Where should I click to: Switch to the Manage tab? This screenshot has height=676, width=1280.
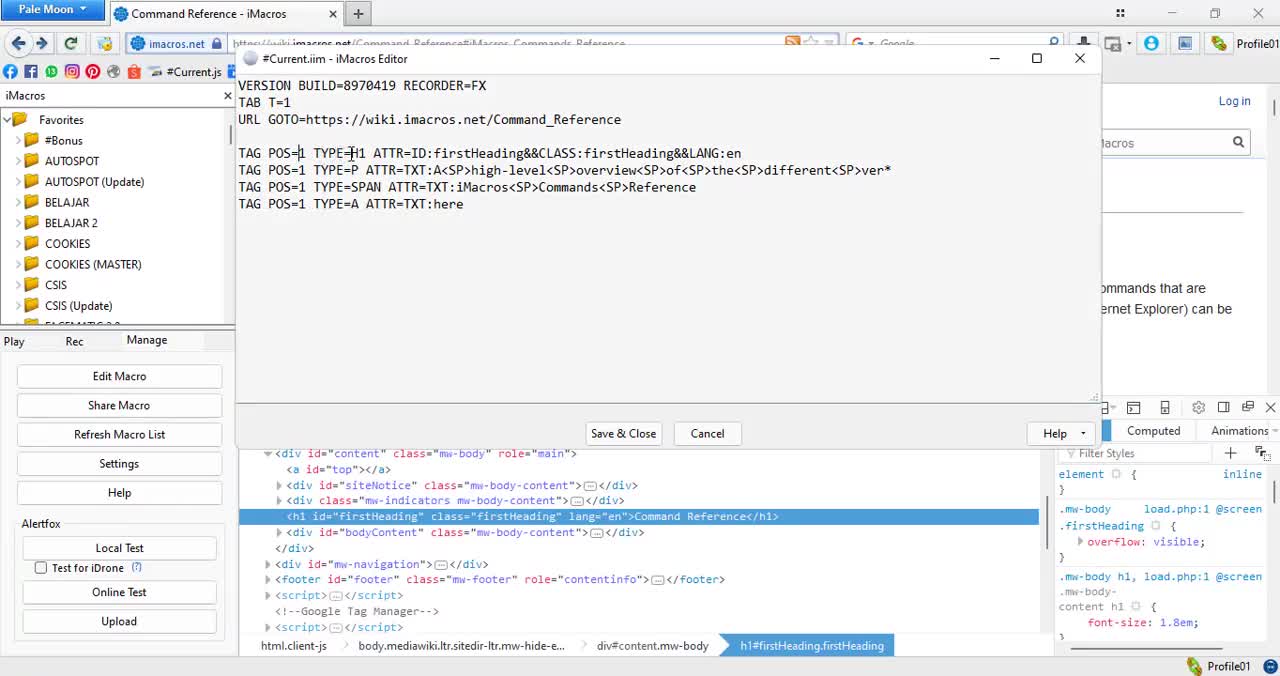(147, 340)
